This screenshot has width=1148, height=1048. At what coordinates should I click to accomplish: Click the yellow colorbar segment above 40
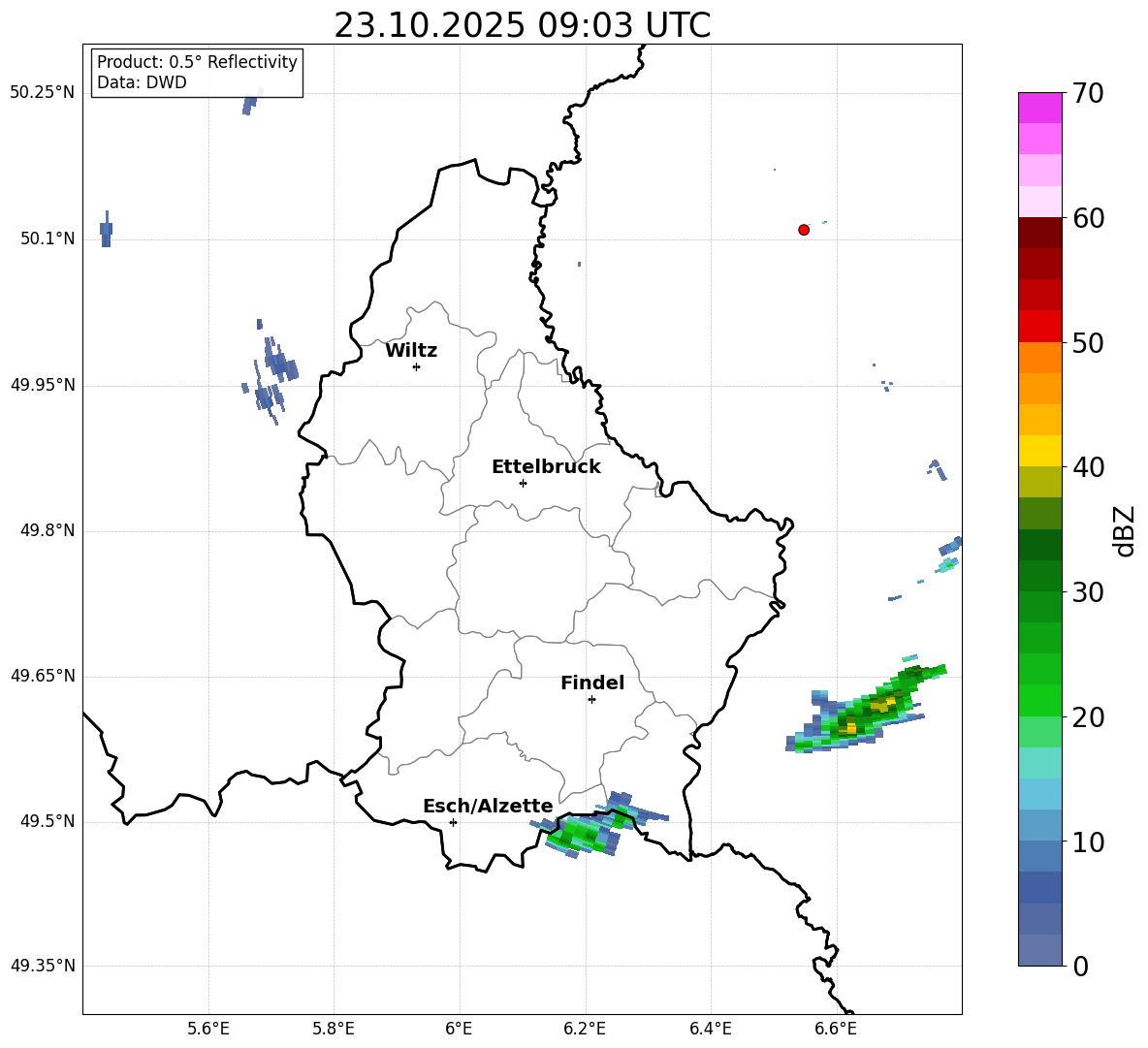pyautogui.click(x=1039, y=451)
